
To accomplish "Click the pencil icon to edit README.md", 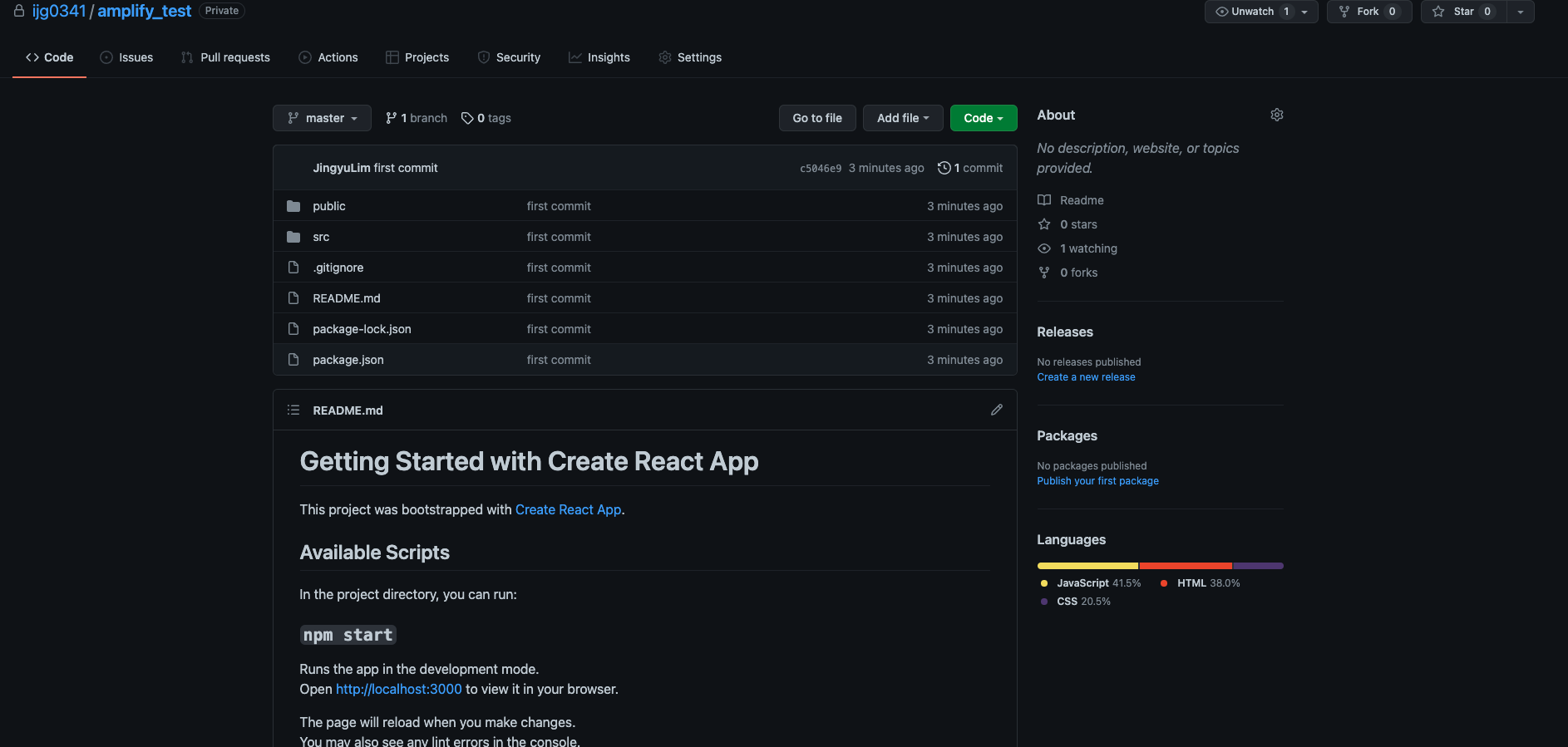I will coord(997,410).
